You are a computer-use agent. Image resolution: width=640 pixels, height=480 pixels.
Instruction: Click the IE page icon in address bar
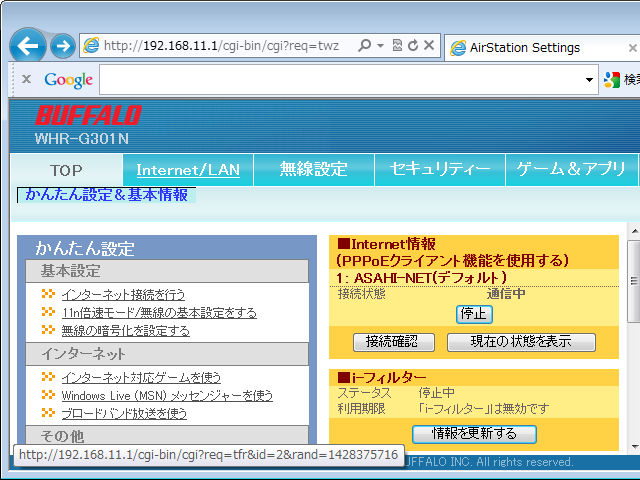click(x=91, y=45)
